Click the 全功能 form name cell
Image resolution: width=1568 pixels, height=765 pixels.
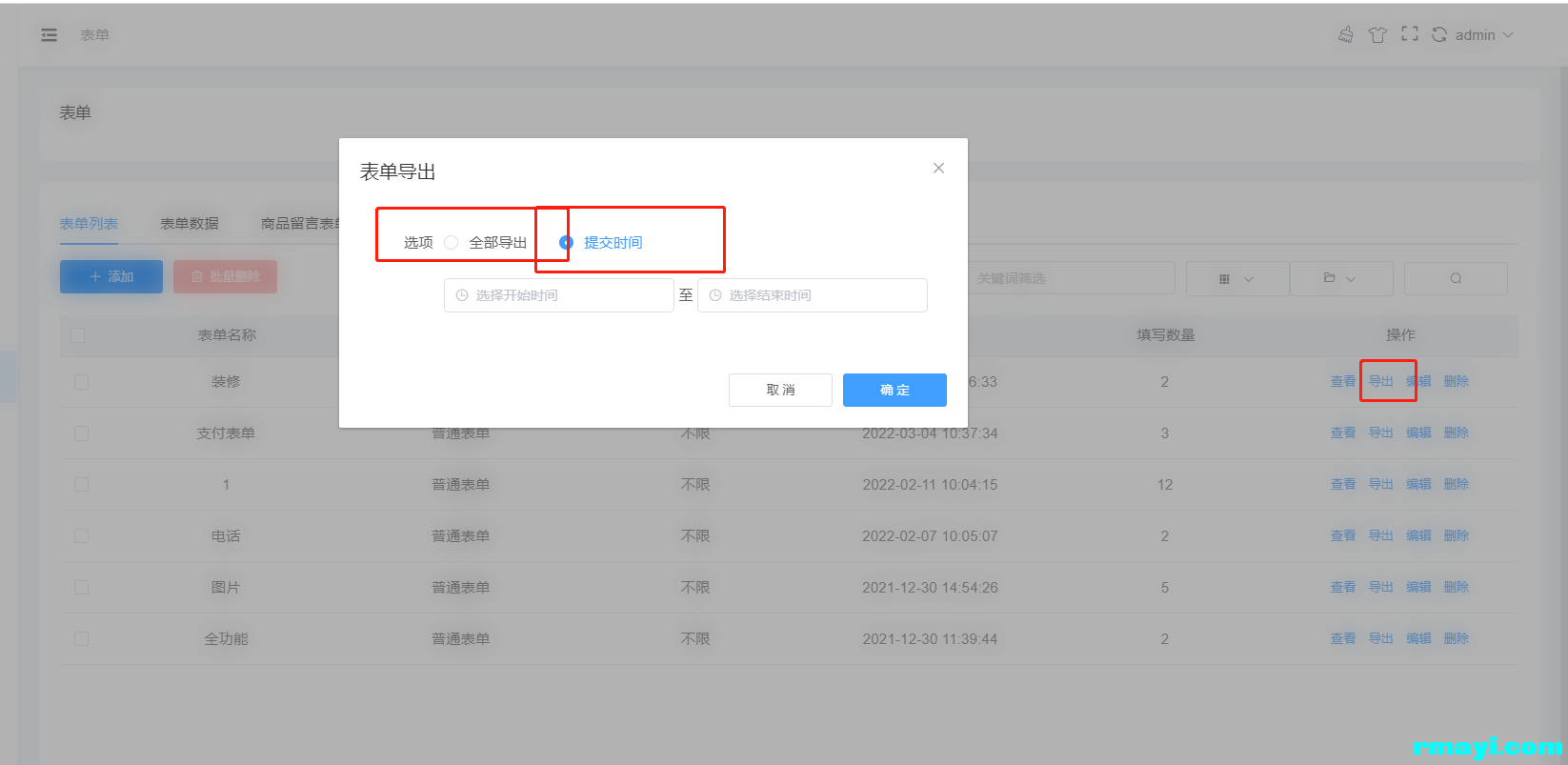pos(226,639)
